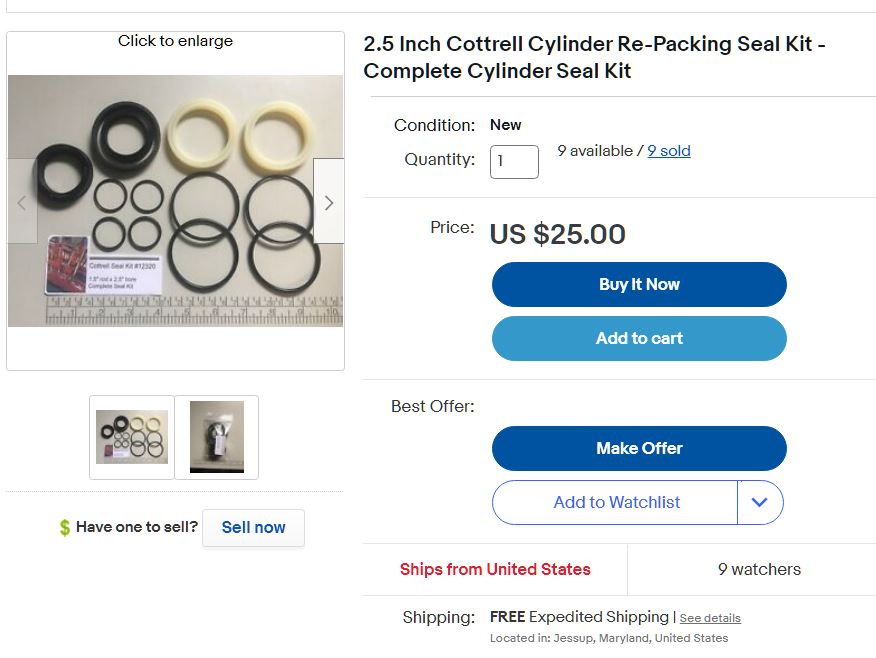The width and height of the screenshot is (876, 658).
Task: Click the "Ships from United States" label
Action: [495, 570]
